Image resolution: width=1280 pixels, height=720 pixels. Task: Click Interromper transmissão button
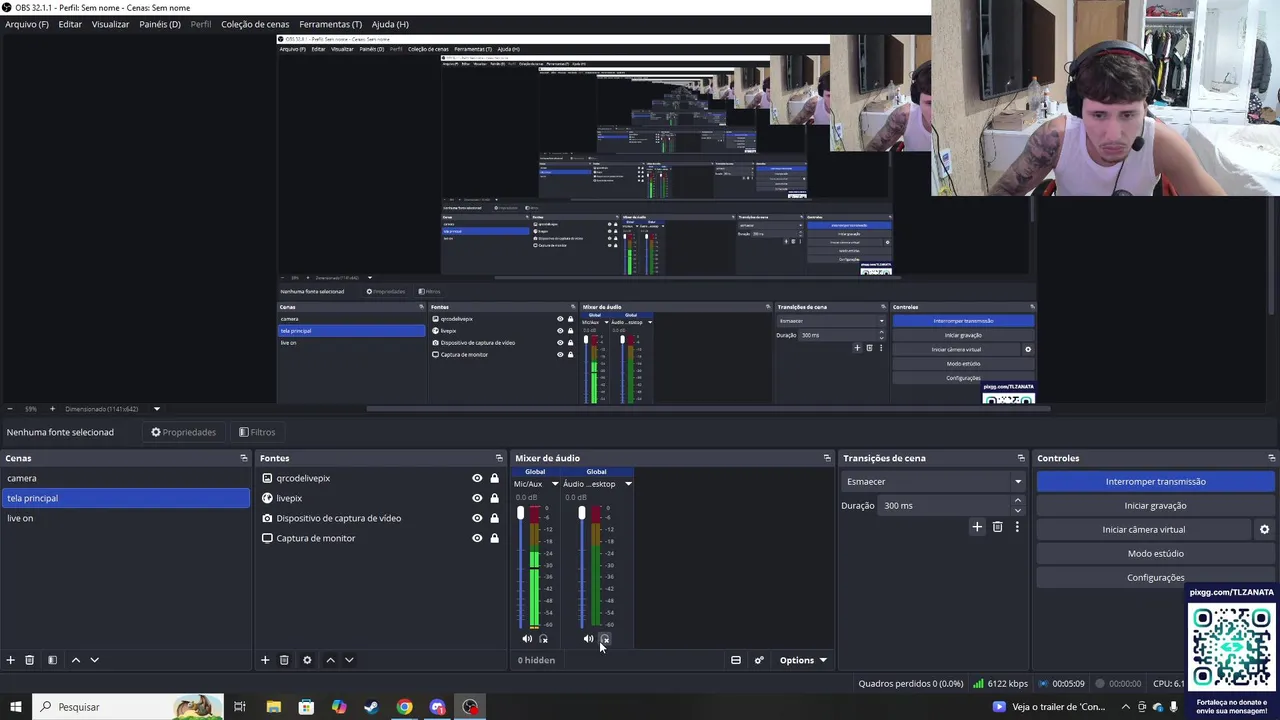coord(1155,482)
